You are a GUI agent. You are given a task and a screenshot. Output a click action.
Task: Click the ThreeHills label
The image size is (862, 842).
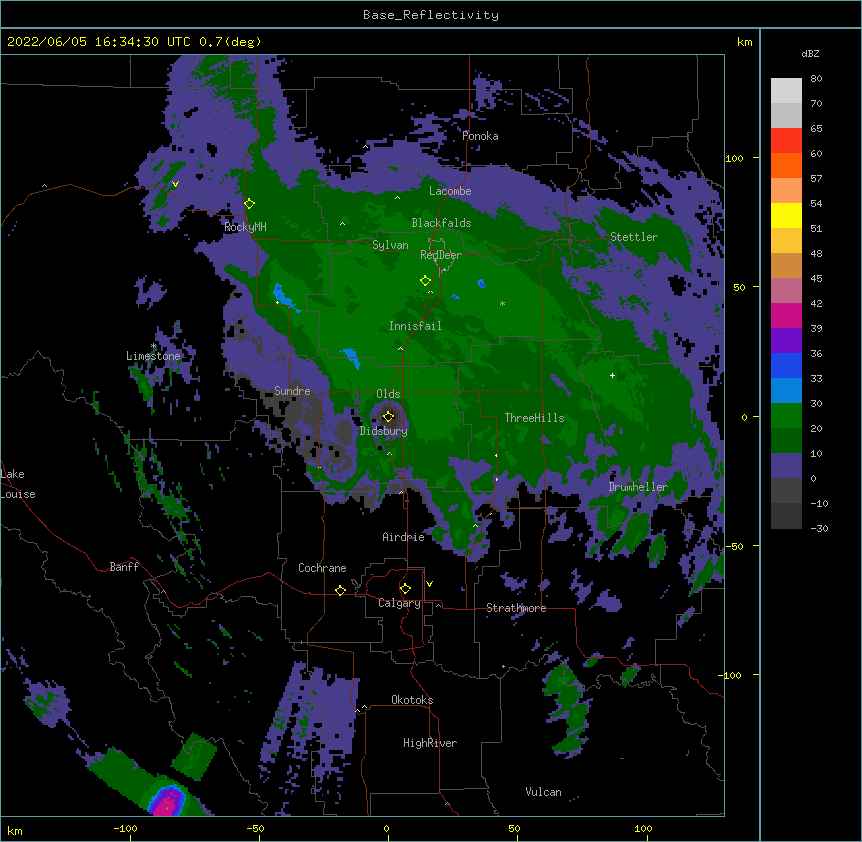[534, 418]
